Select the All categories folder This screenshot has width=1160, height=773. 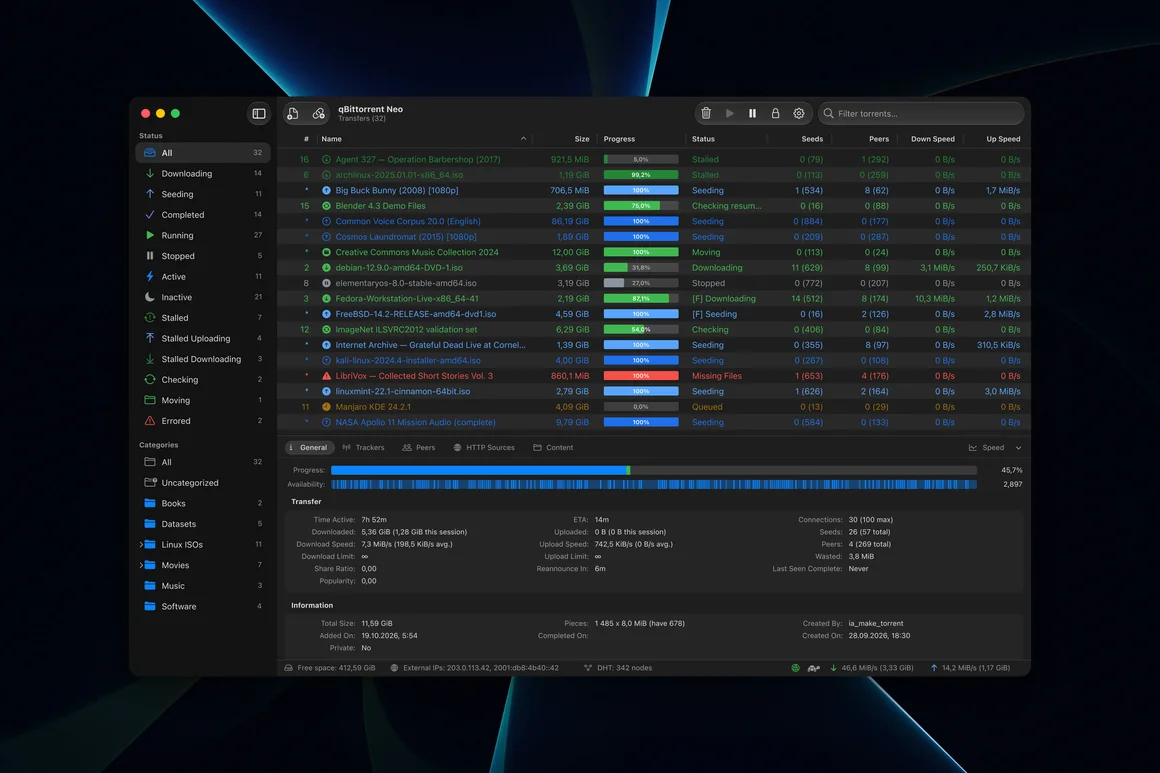click(x=203, y=462)
